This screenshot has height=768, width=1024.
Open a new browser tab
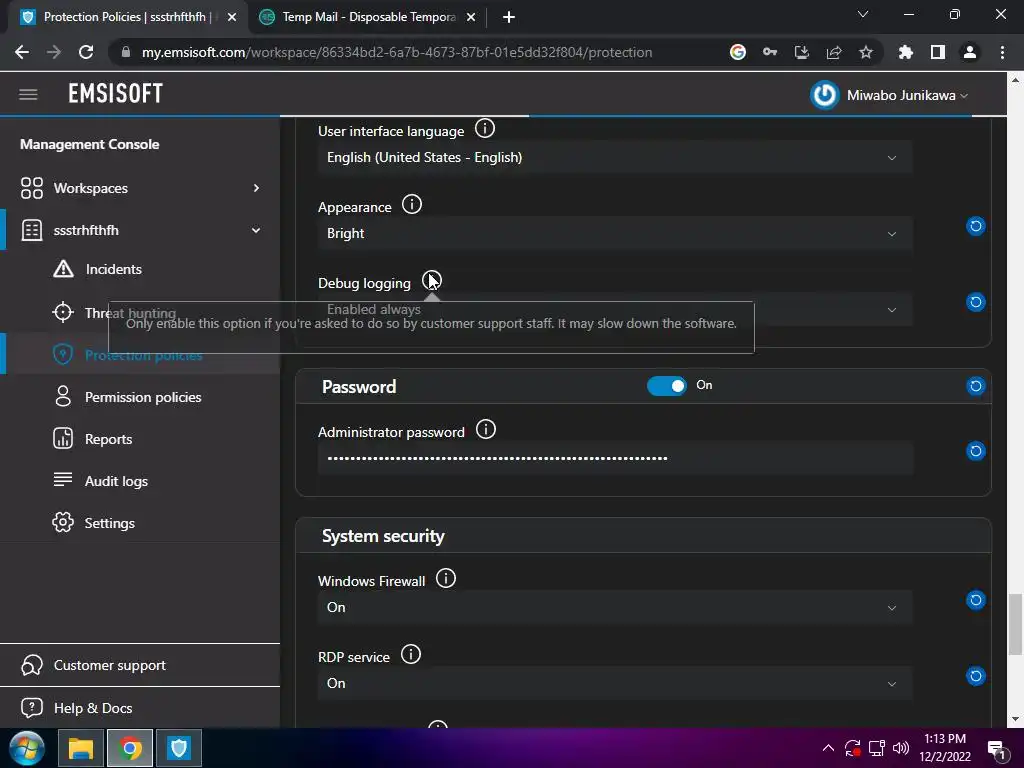pyautogui.click(x=509, y=18)
